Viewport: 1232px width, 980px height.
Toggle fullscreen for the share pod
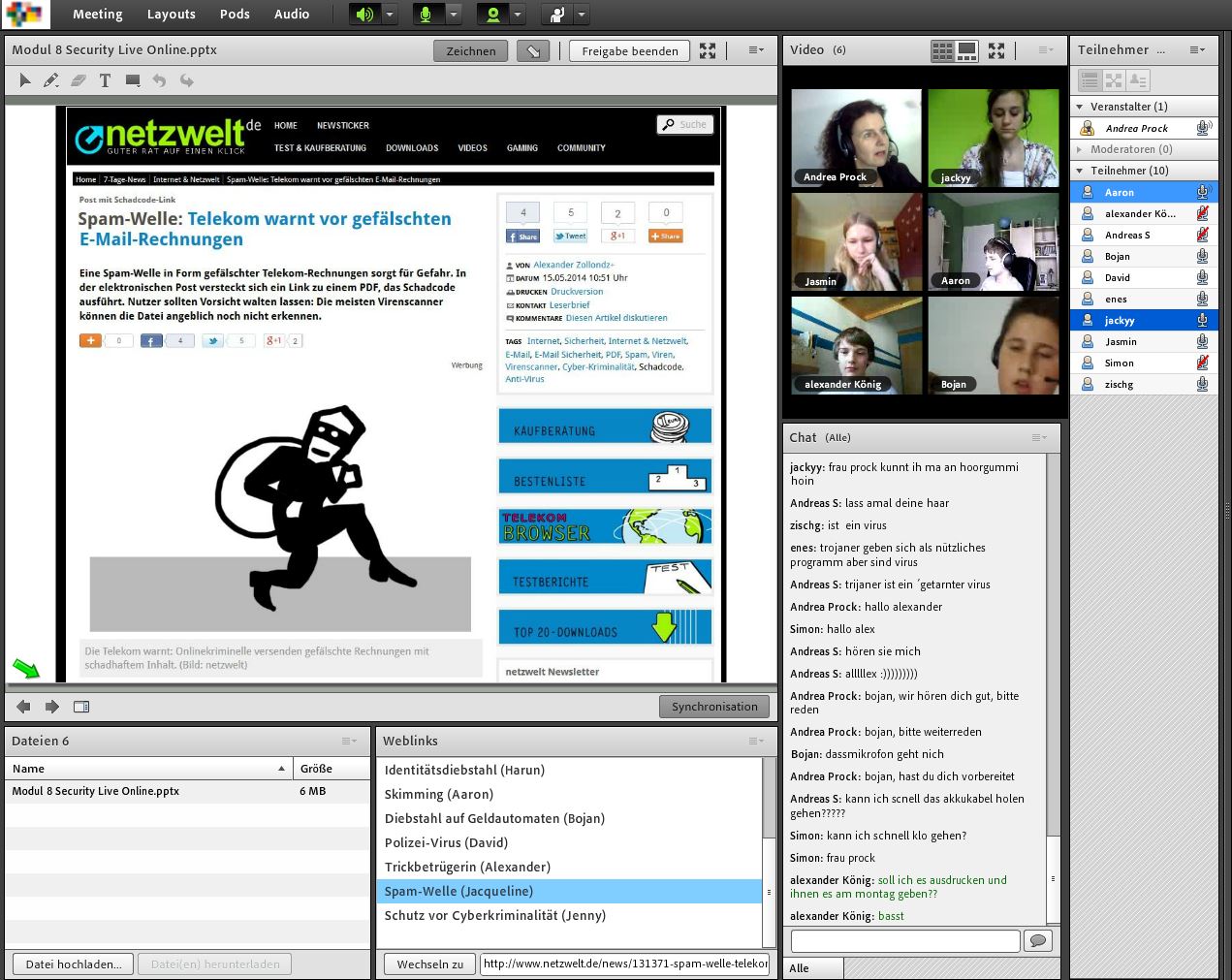[x=708, y=51]
